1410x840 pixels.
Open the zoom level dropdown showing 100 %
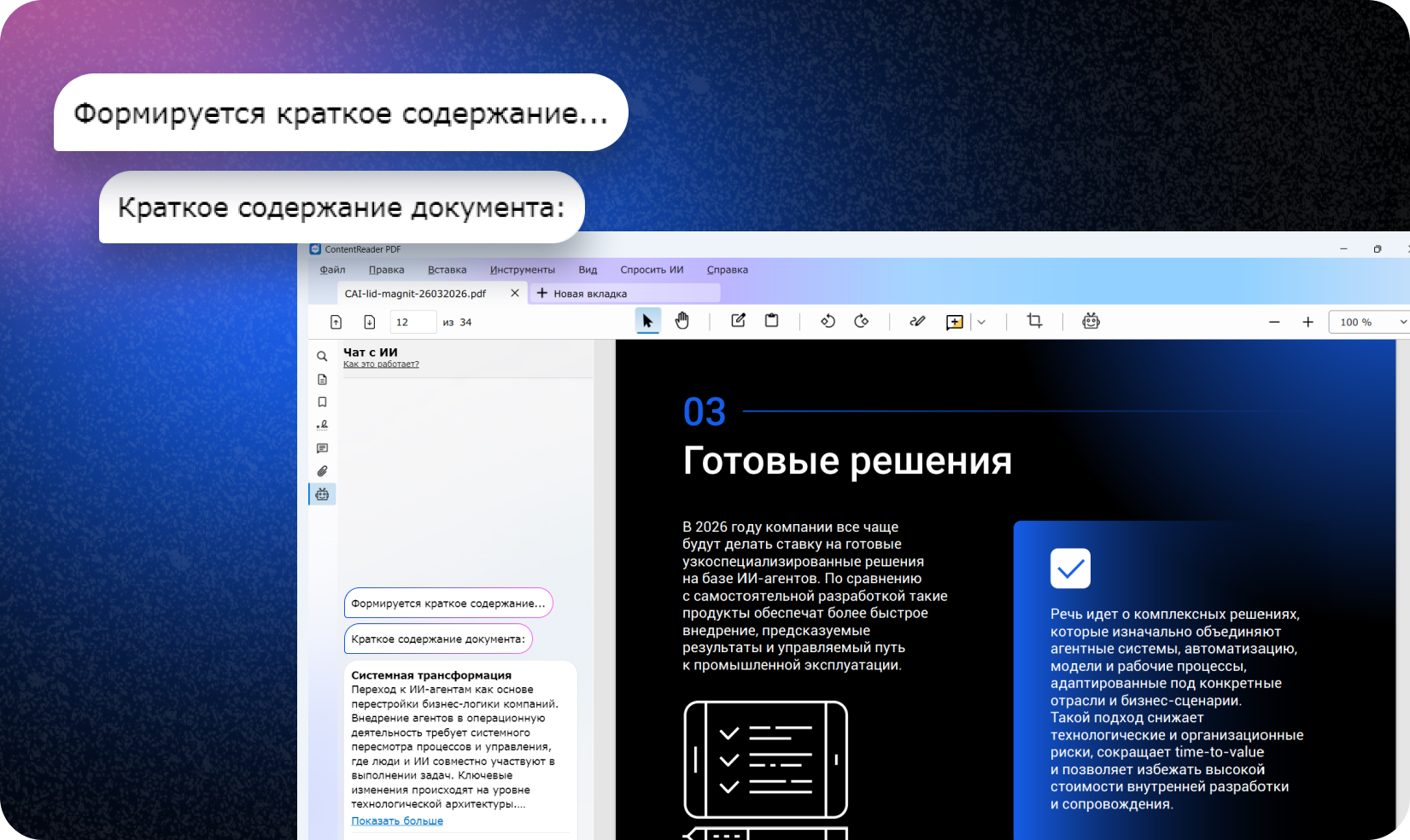(1367, 321)
